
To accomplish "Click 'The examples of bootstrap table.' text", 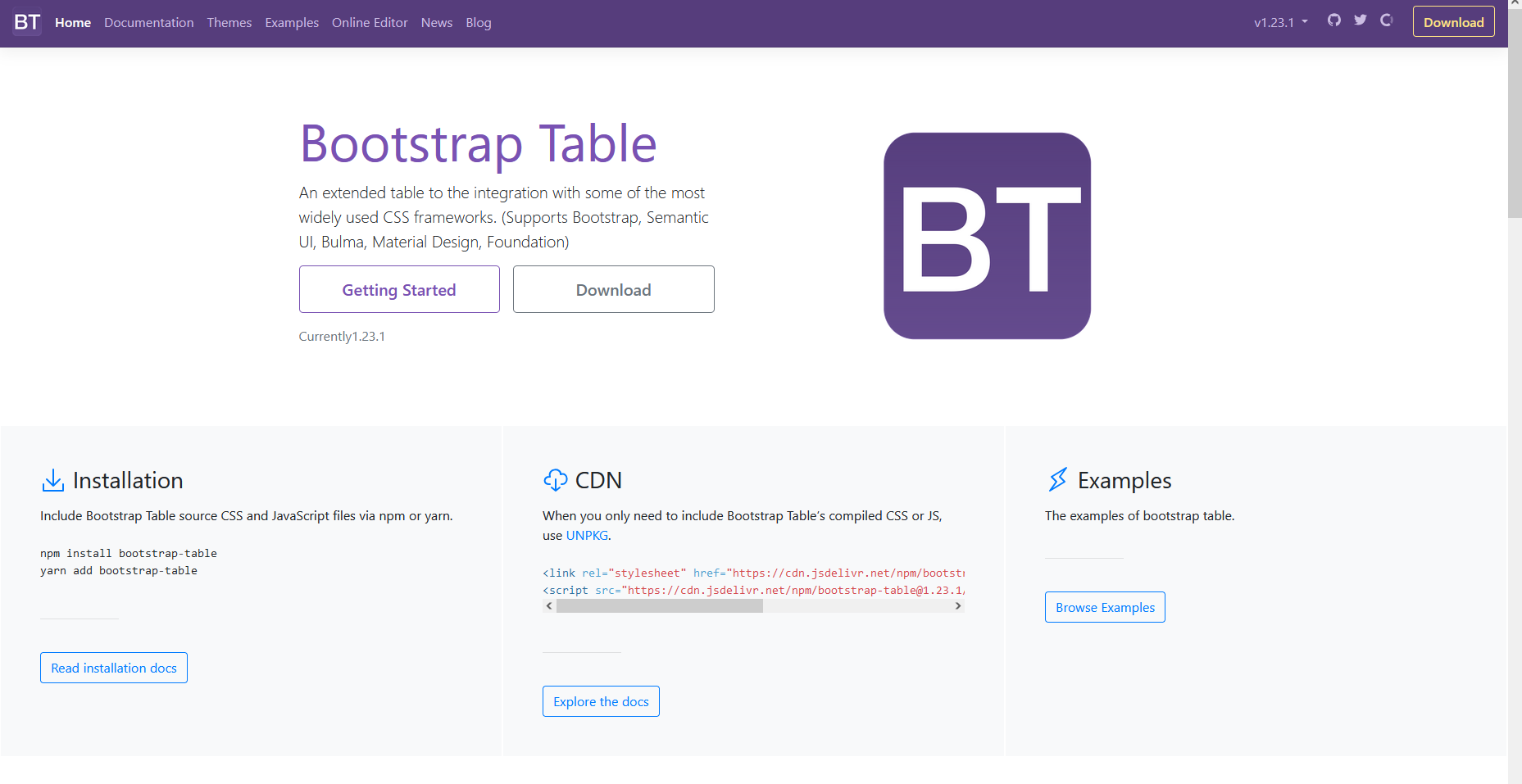I will pos(1139,516).
